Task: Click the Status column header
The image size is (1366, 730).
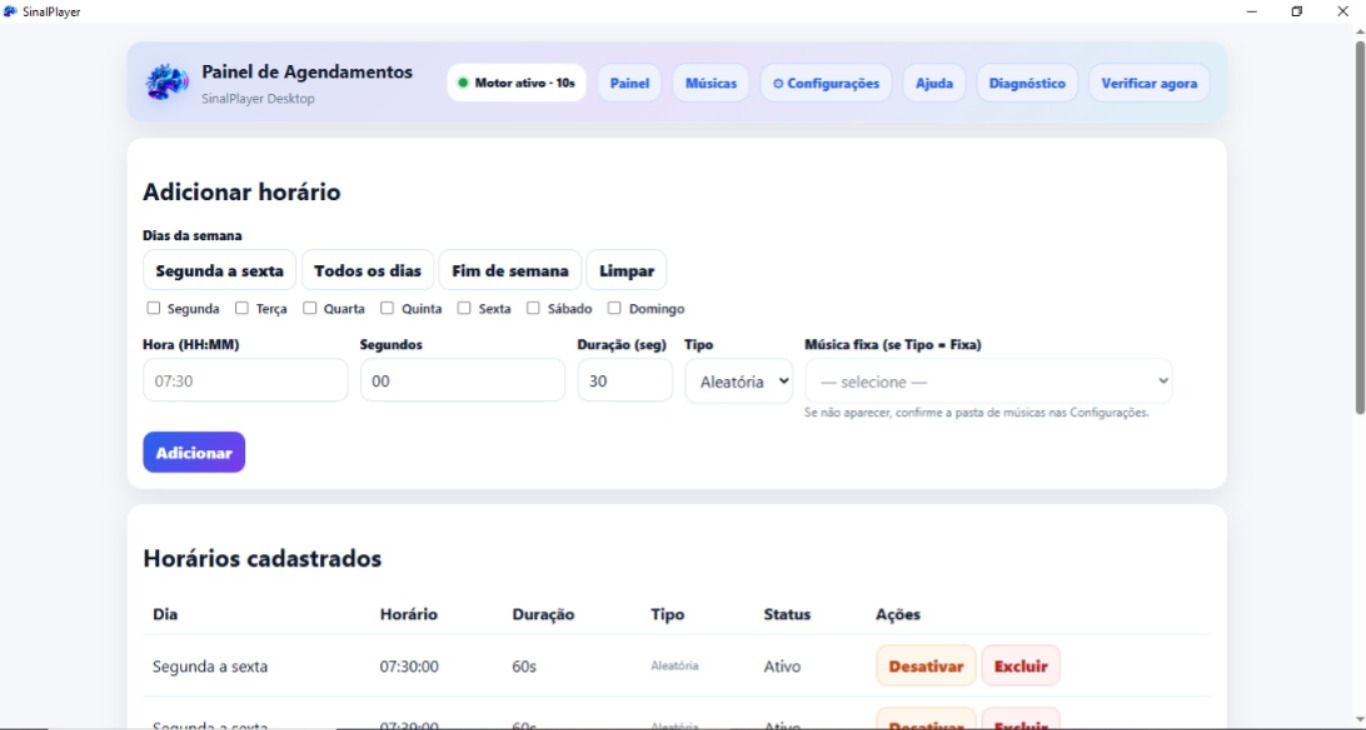Action: click(x=787, y=614)
